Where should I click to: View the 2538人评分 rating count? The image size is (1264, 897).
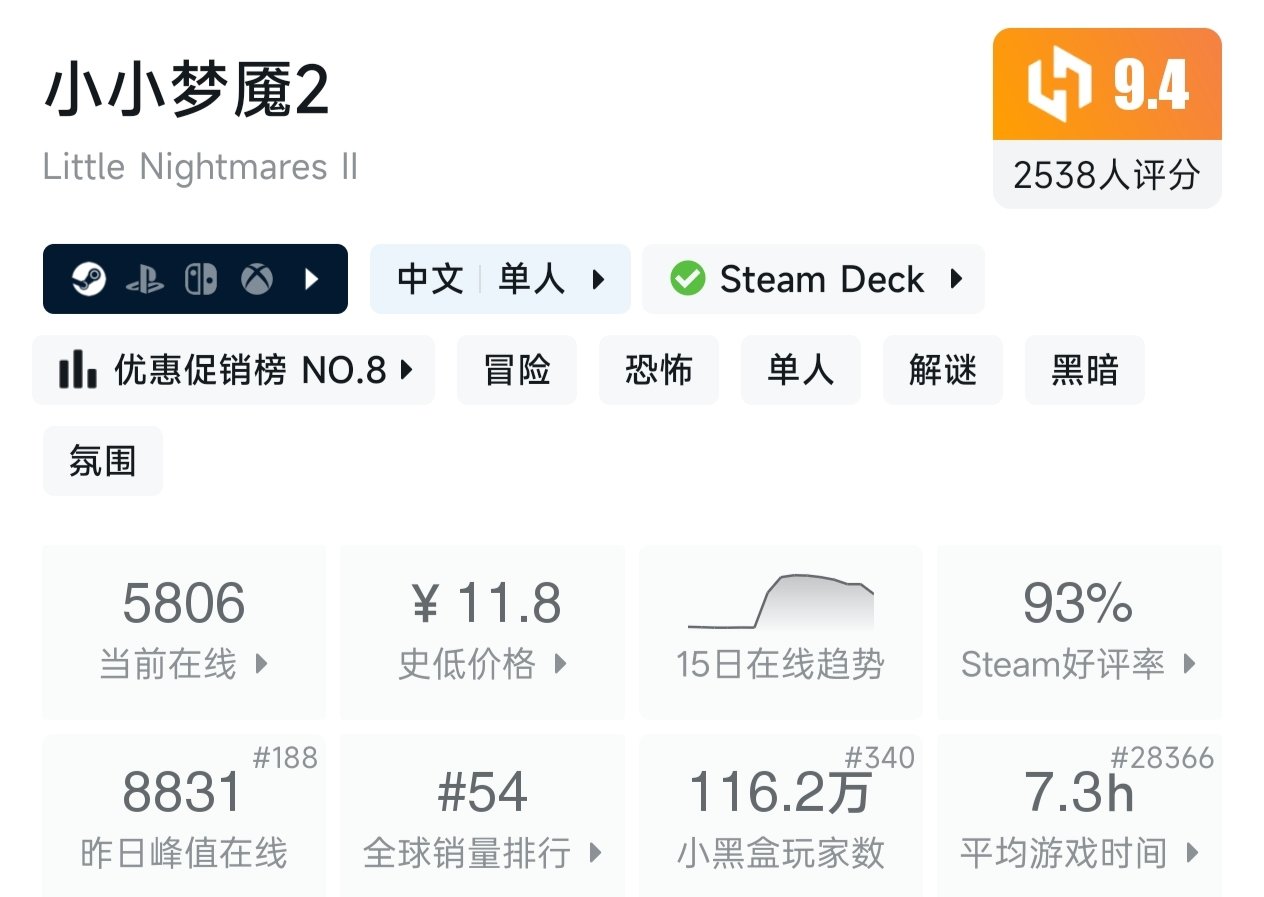click(1106, 176)
